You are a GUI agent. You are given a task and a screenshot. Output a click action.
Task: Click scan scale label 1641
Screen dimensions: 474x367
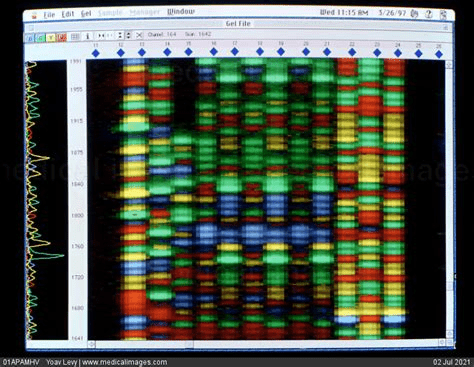point(77,338)
